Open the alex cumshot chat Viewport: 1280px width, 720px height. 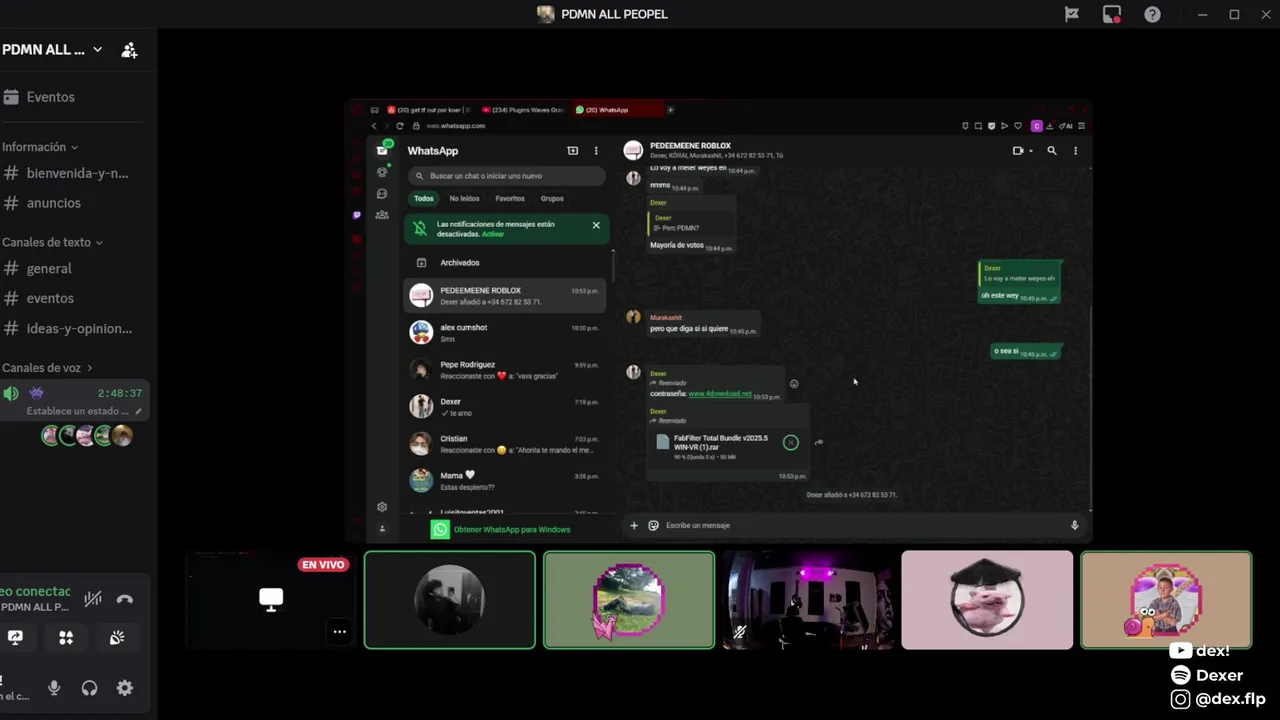[x=506, y=332]
